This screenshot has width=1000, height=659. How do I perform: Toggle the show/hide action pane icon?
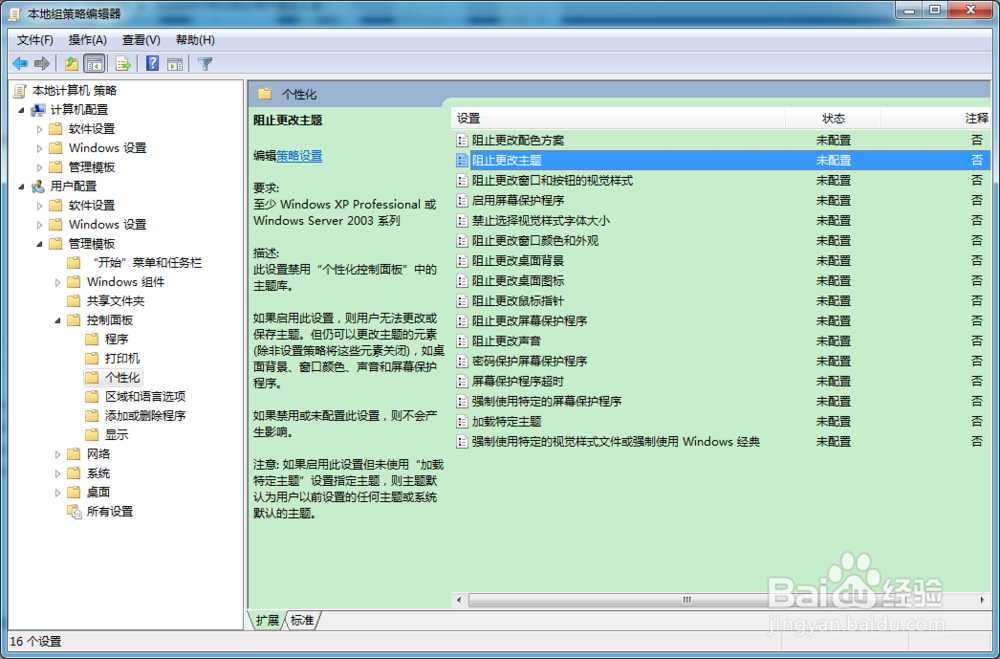(x=175, y=64)
